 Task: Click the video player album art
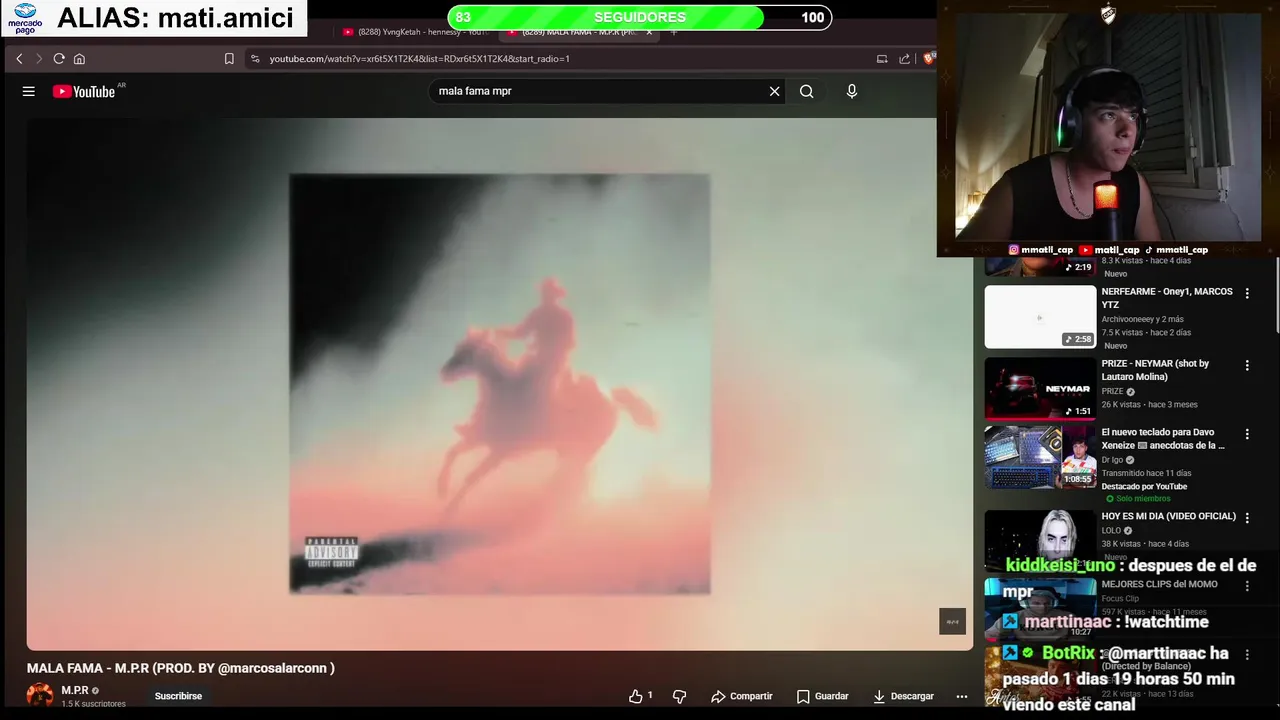(x=500, y=384)
